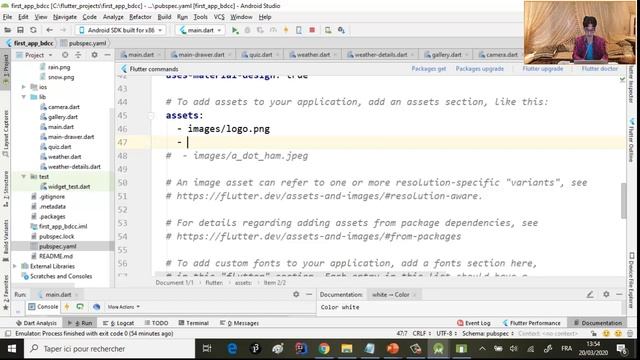Image resolution: width=640 pixels, height=360 pixels.
Task: Open the Event Log button
Action: tap(473, 323)
